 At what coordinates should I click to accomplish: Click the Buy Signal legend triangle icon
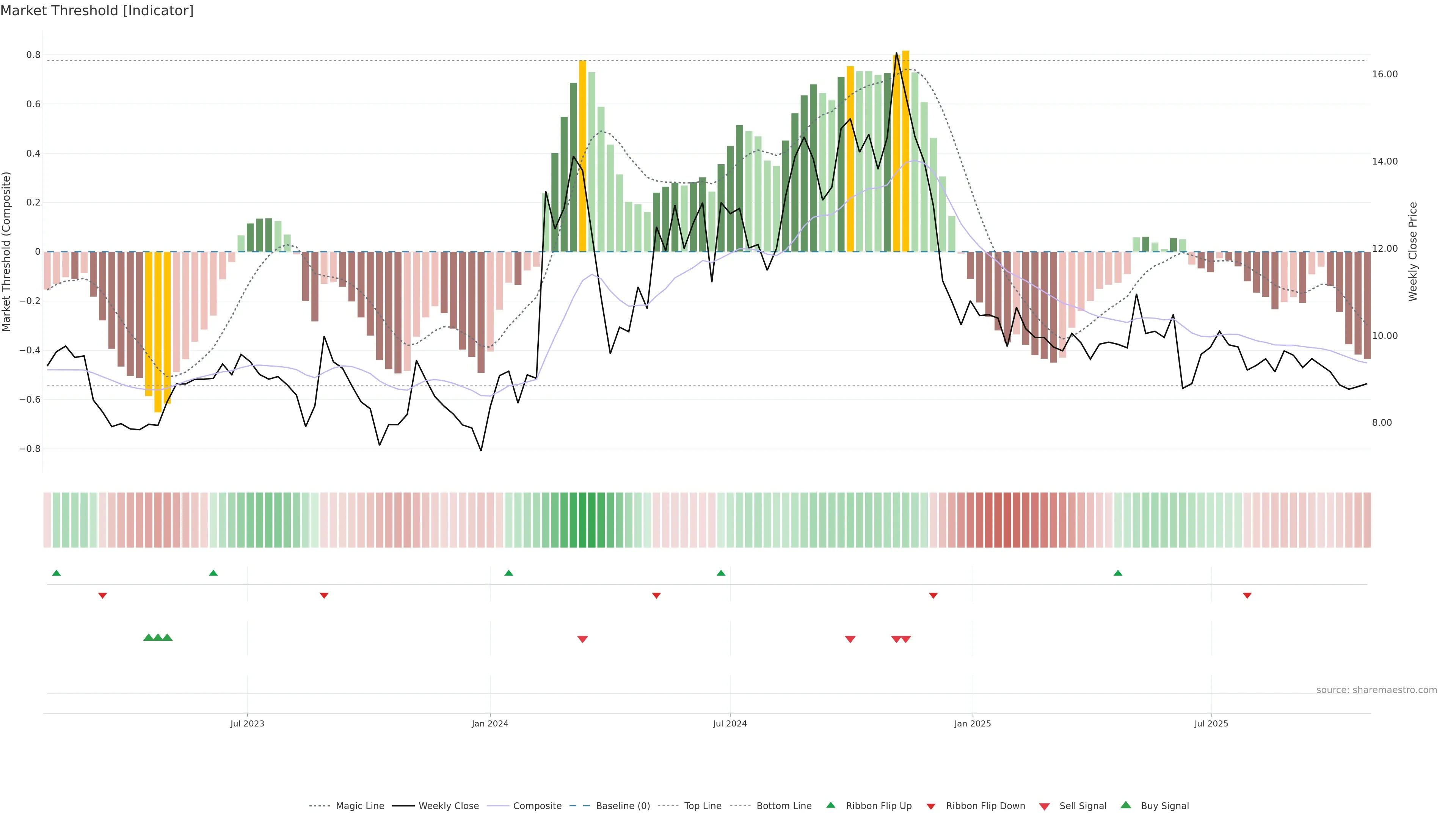click(1126, 805)
